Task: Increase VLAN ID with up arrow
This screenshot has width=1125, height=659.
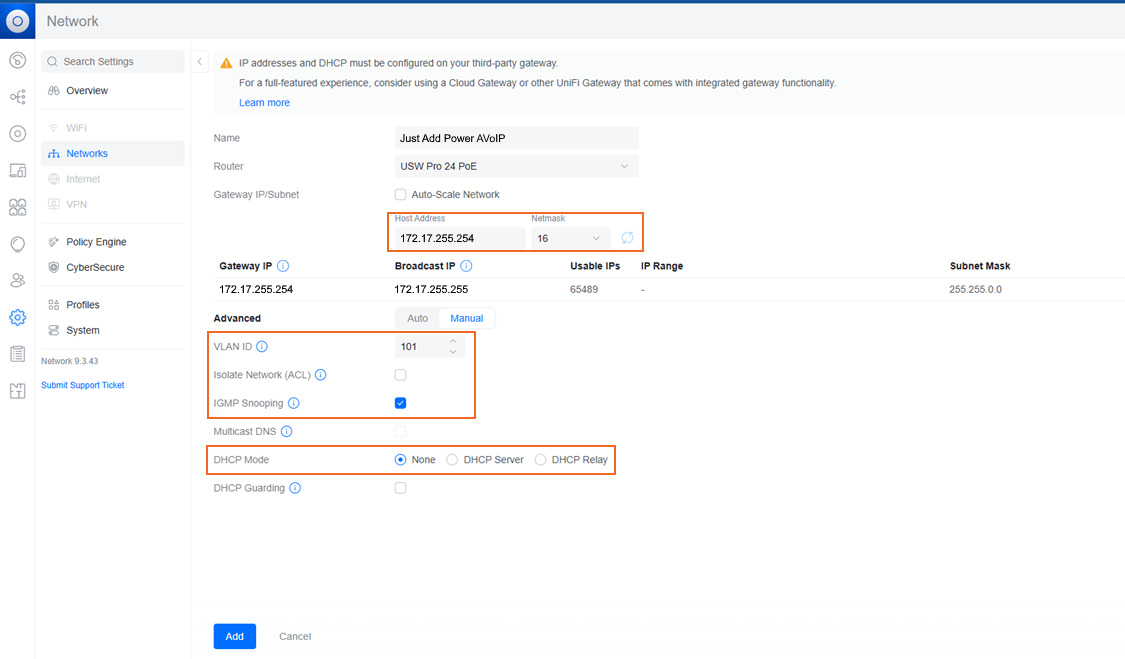Action: coord(453,342)
